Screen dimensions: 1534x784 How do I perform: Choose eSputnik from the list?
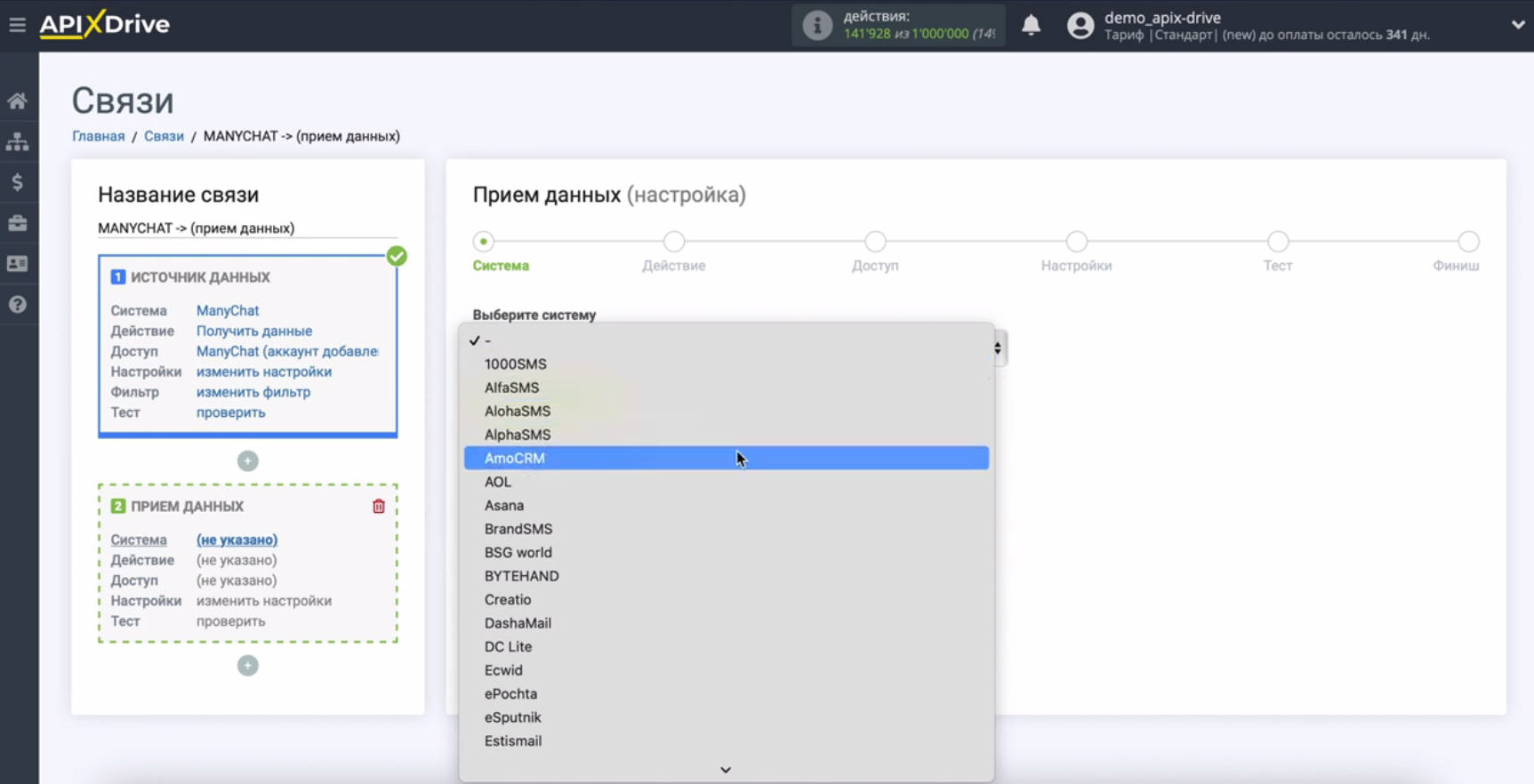[727, 717]
